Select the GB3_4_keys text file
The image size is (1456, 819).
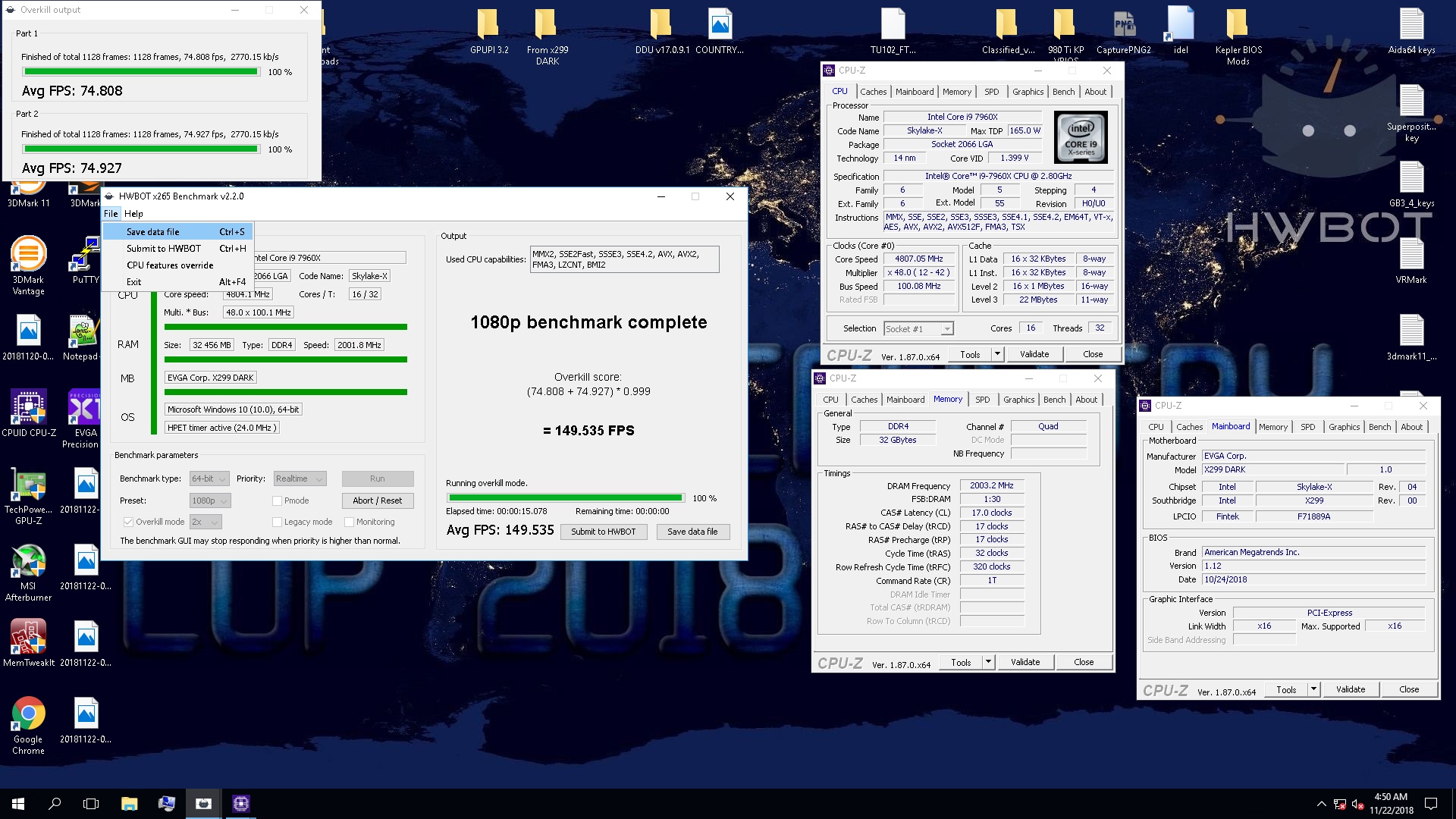pyautogui.click(x=1411, y=185)
